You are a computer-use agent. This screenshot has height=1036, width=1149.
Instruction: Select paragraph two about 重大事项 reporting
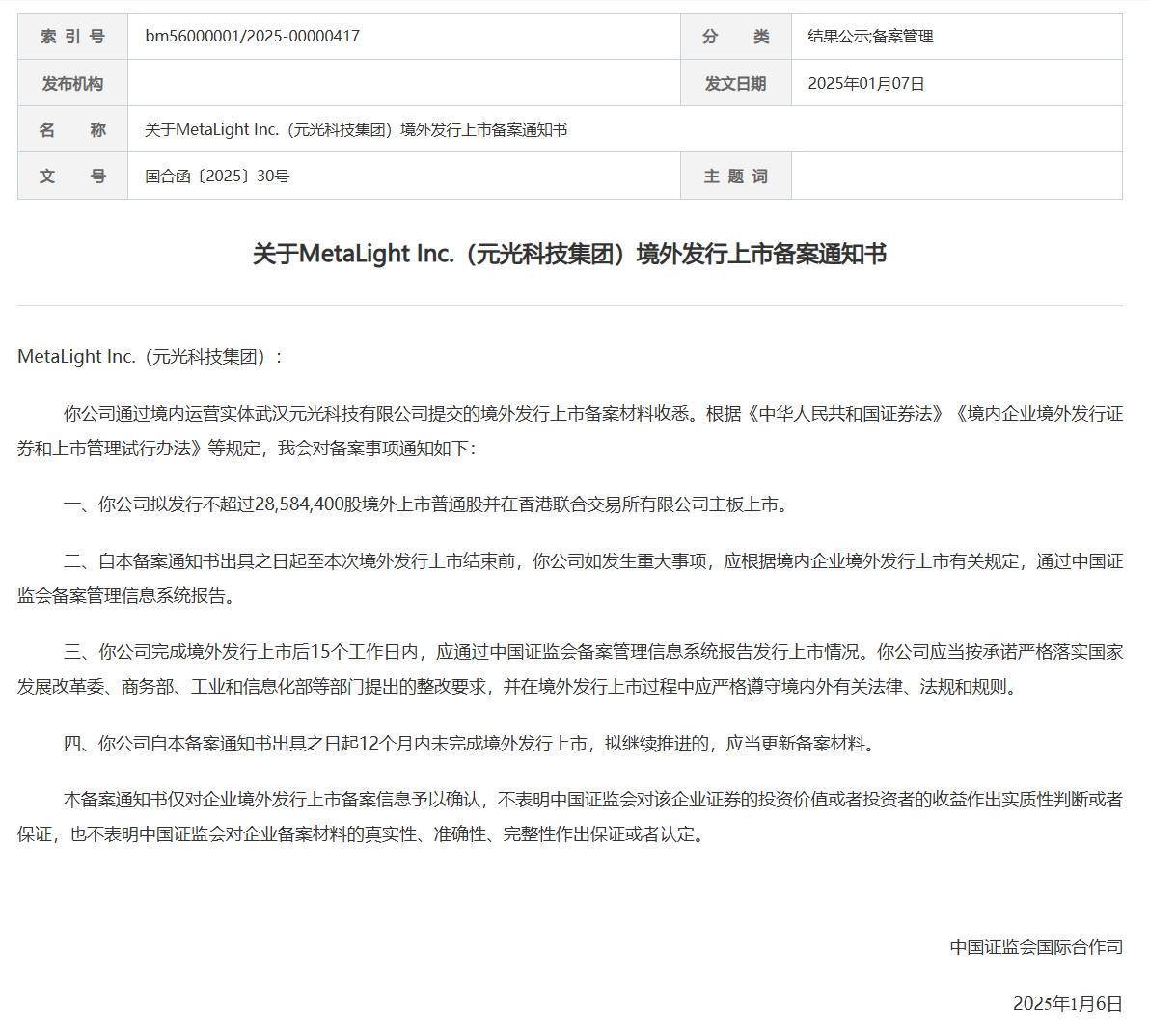[x=574, y=579]
